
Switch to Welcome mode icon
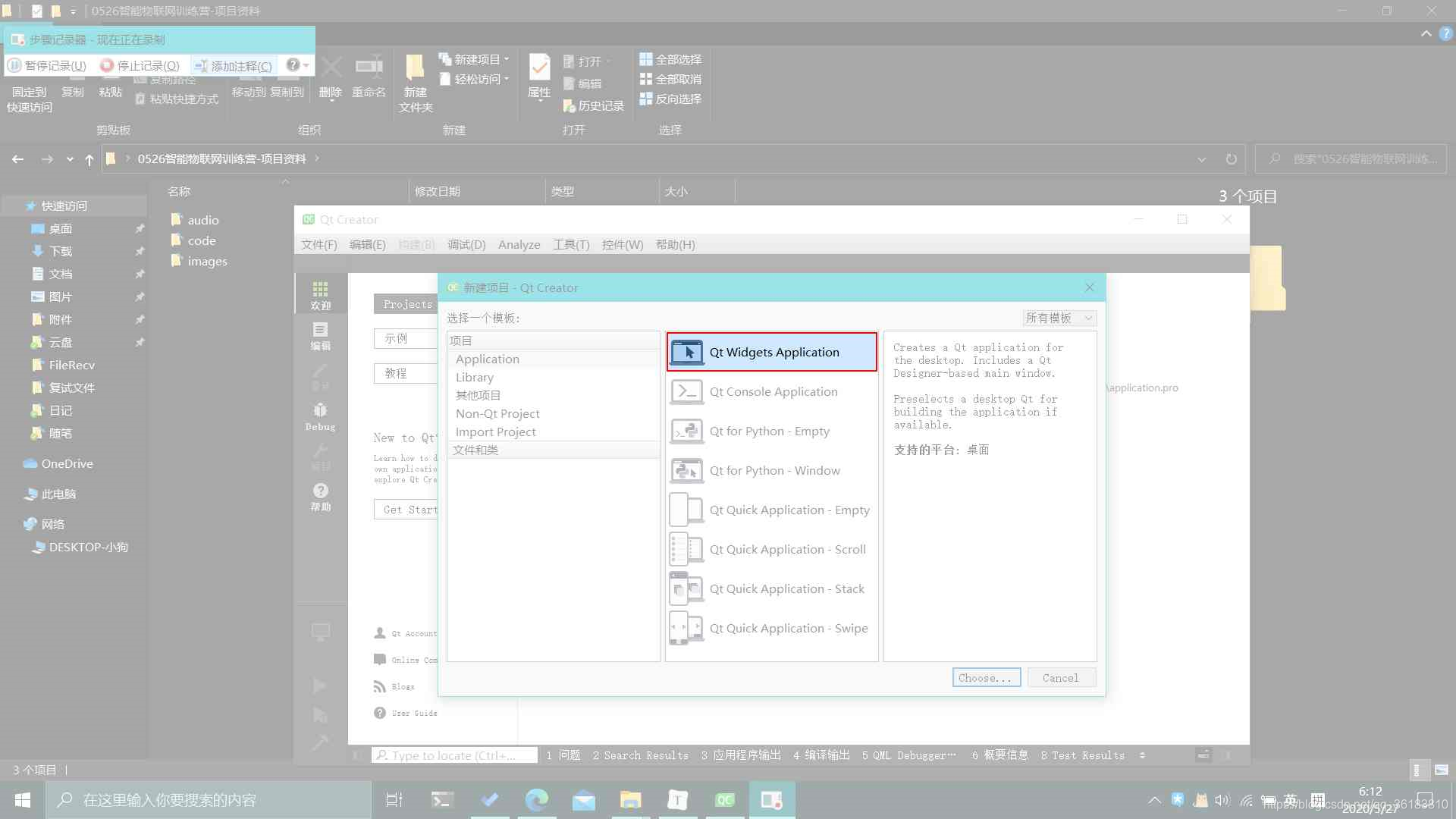(x=320, y=295)
